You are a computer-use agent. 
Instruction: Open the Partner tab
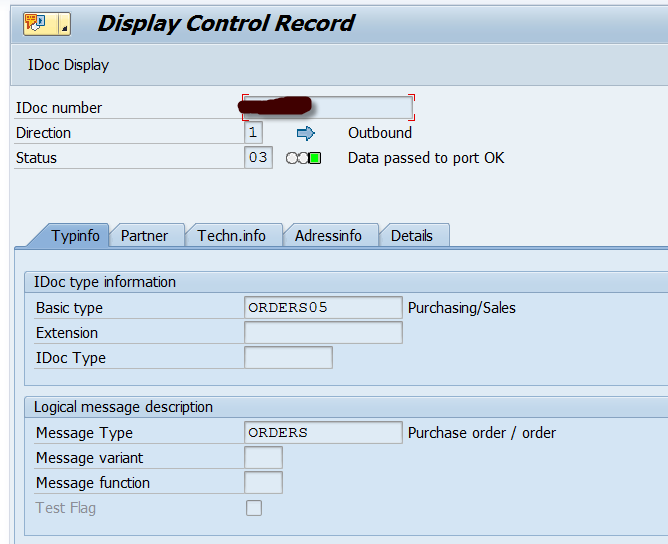pyautogui.click(x=144, y=236)
